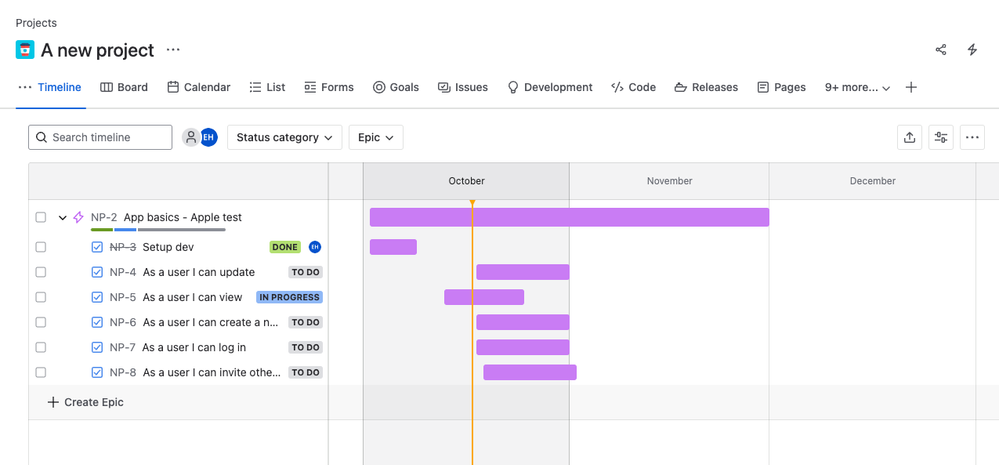Click the epic lightning icon for NP-2
Viewport: 999px width, 465px height.
(78, 217)
